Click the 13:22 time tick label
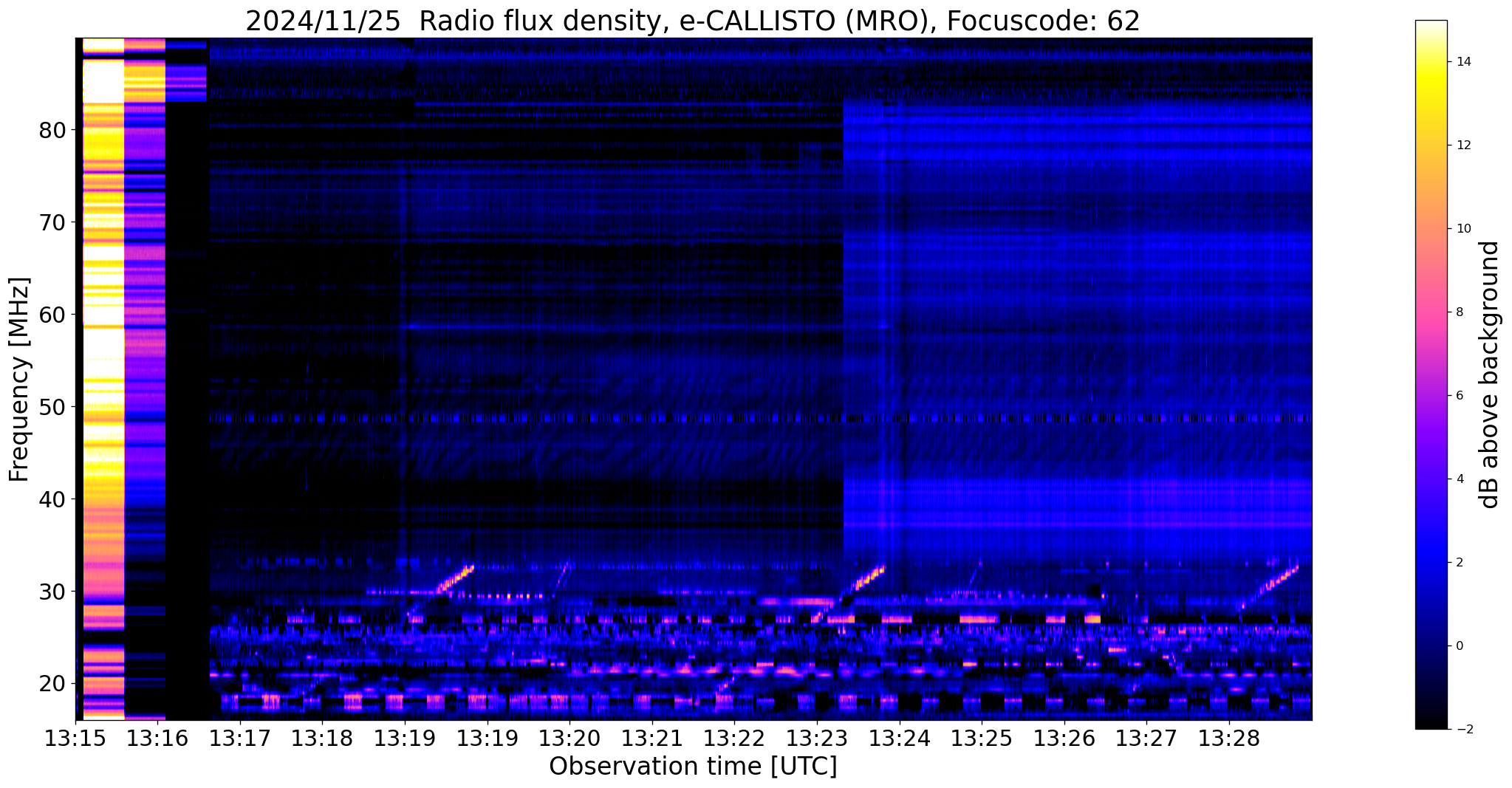Image resolution: width=1512 pixels, height=788 pixels. [x=733, y=740]
